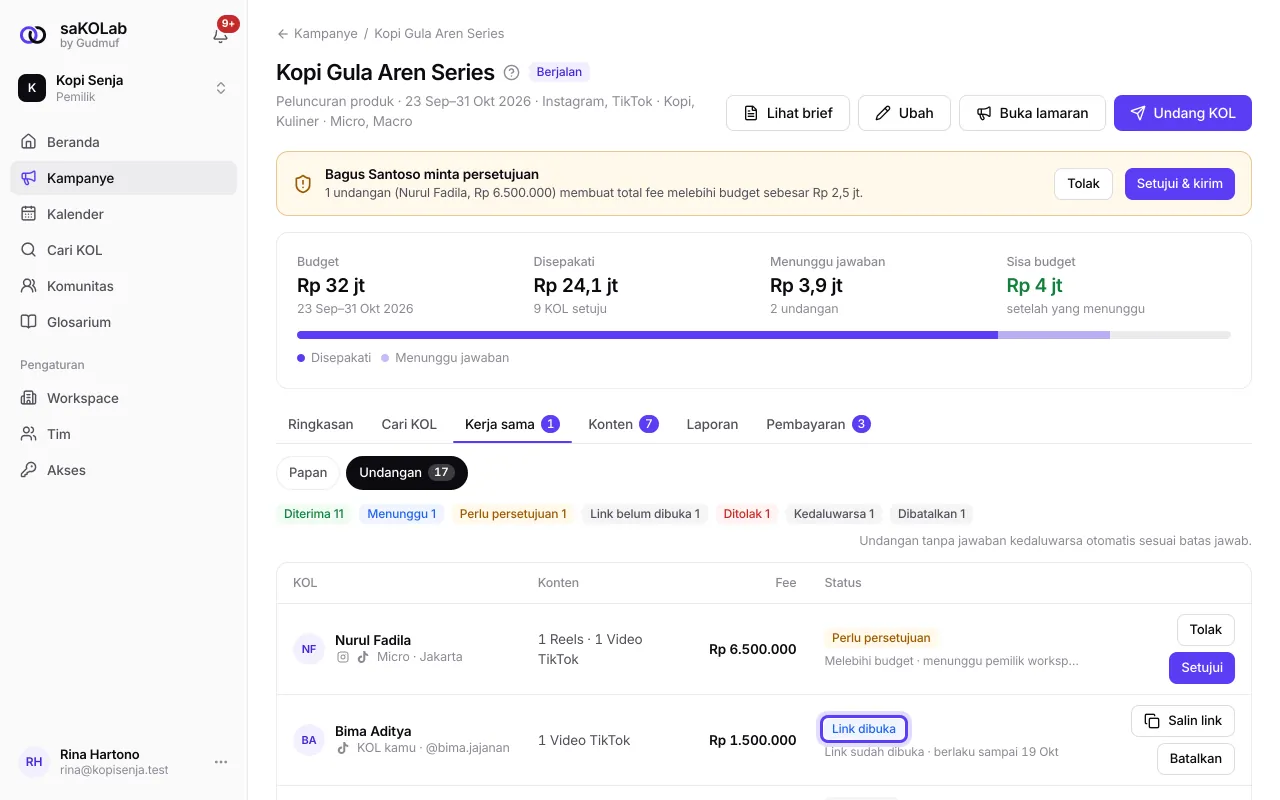This screenshot has height=800, width=1280.
Task: Open Beranda in the sidebar
Action: pyautogui.click(x=124, y=142)
